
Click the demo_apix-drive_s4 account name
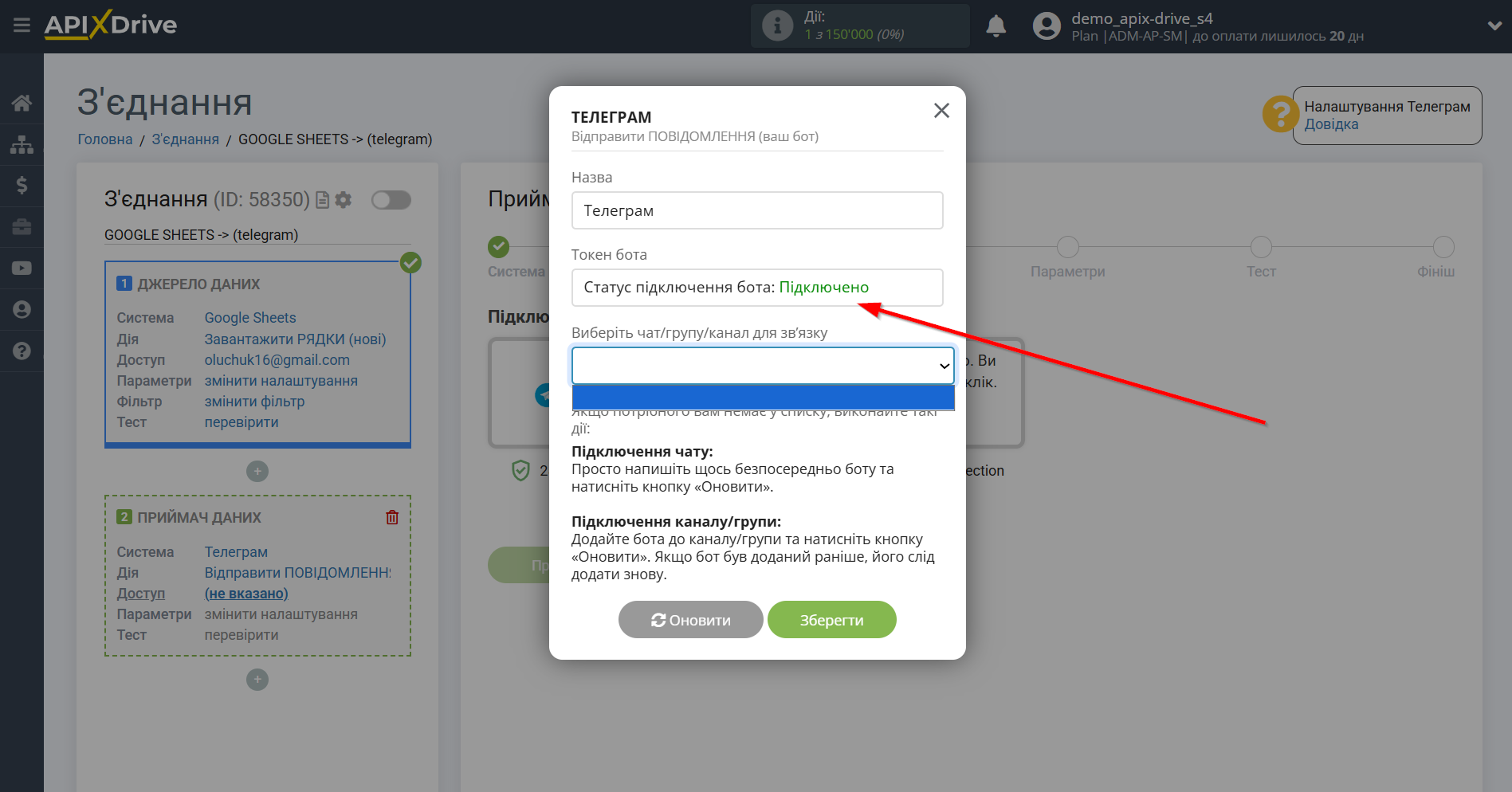coord(1142,18)
